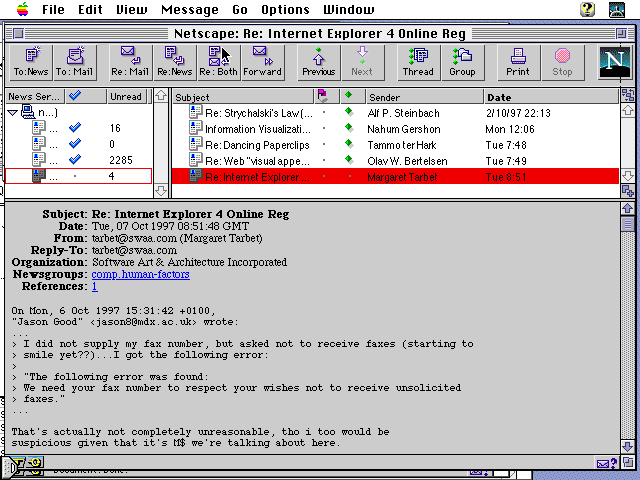This screenshot has height=480, width=640.
Task: Select Re: Internet Explorer message row
Action: tap(395, 177)
